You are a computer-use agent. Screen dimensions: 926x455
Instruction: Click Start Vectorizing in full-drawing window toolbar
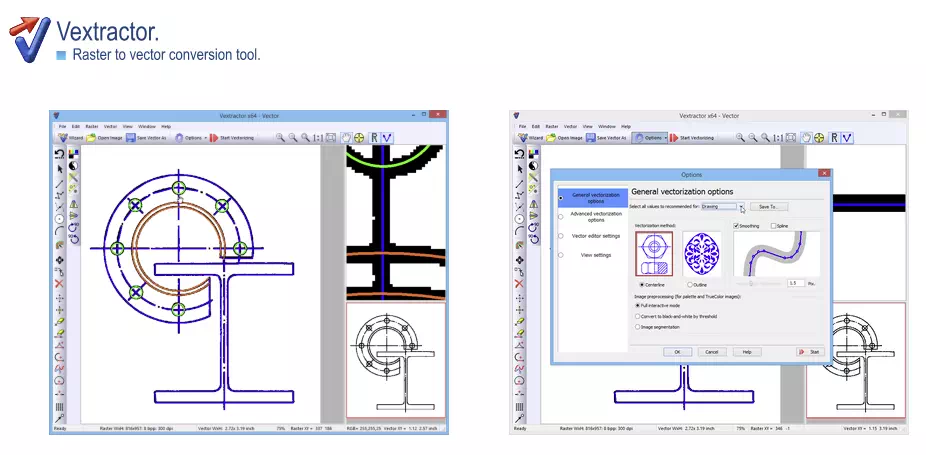click(232, 138)
